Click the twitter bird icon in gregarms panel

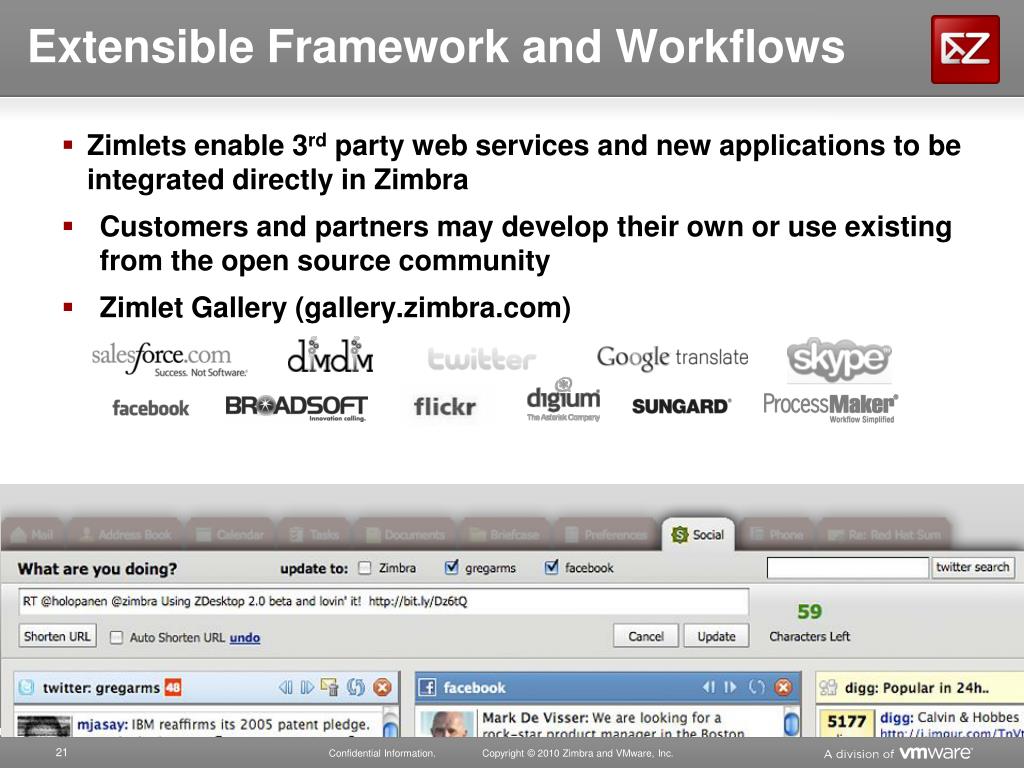click(x=26, y=688)
